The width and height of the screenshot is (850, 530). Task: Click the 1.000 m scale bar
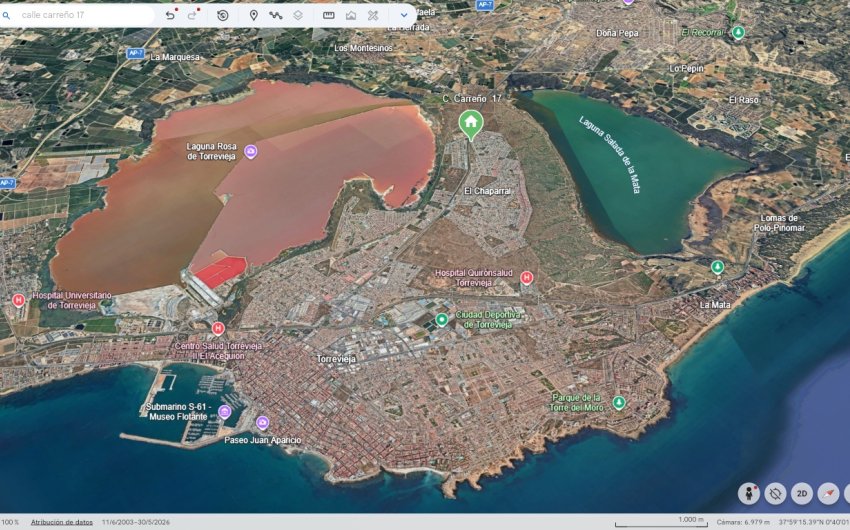[661, 522]
